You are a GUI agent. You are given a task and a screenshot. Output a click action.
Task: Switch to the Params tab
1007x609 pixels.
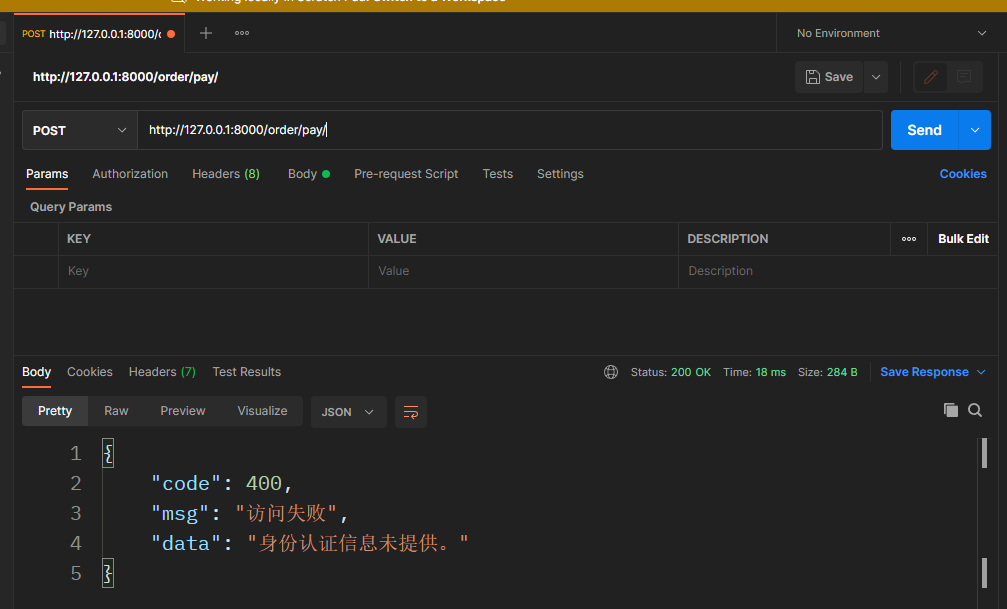[x=47, y=174]
